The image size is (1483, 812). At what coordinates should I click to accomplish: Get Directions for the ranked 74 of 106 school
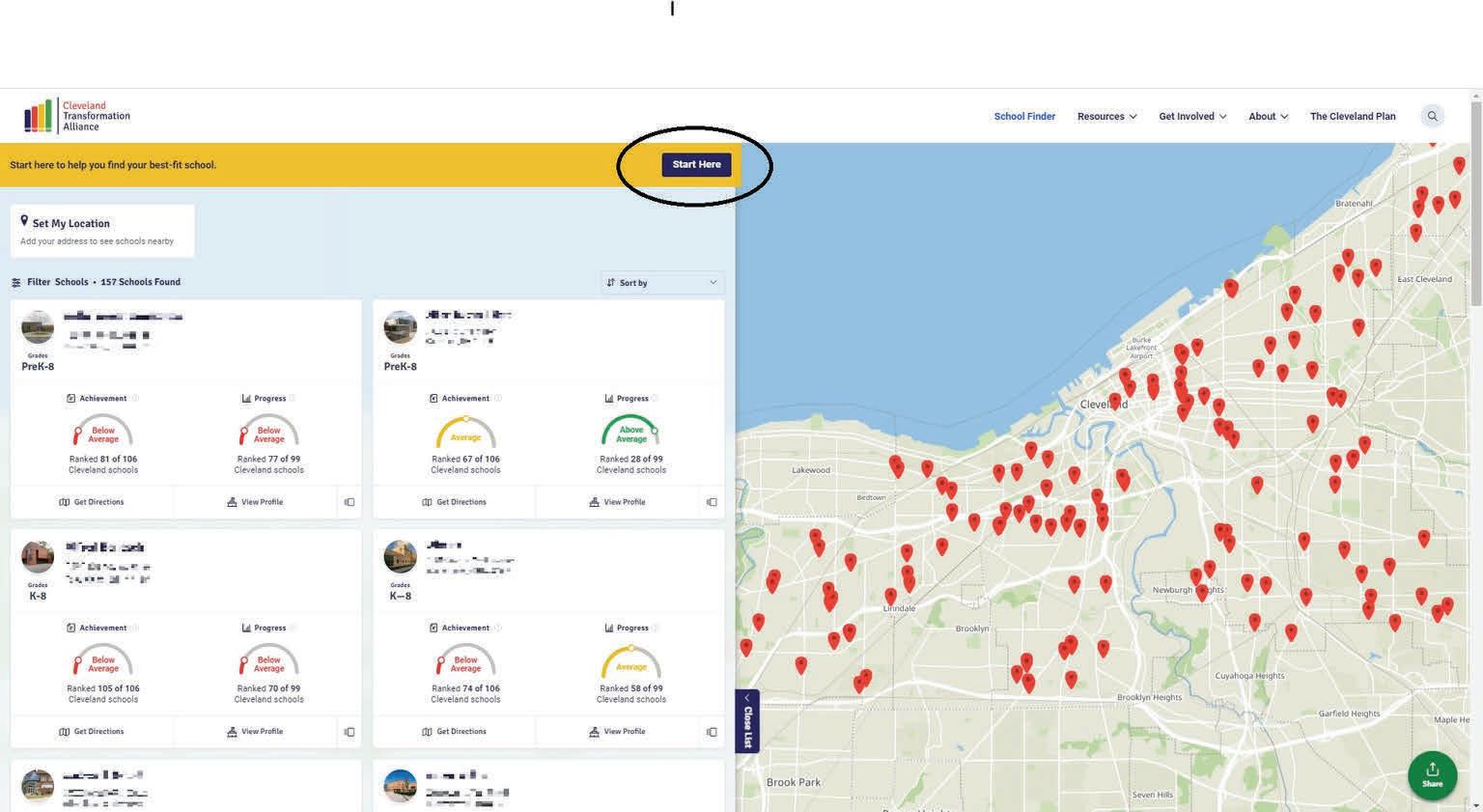coord(454,732)
